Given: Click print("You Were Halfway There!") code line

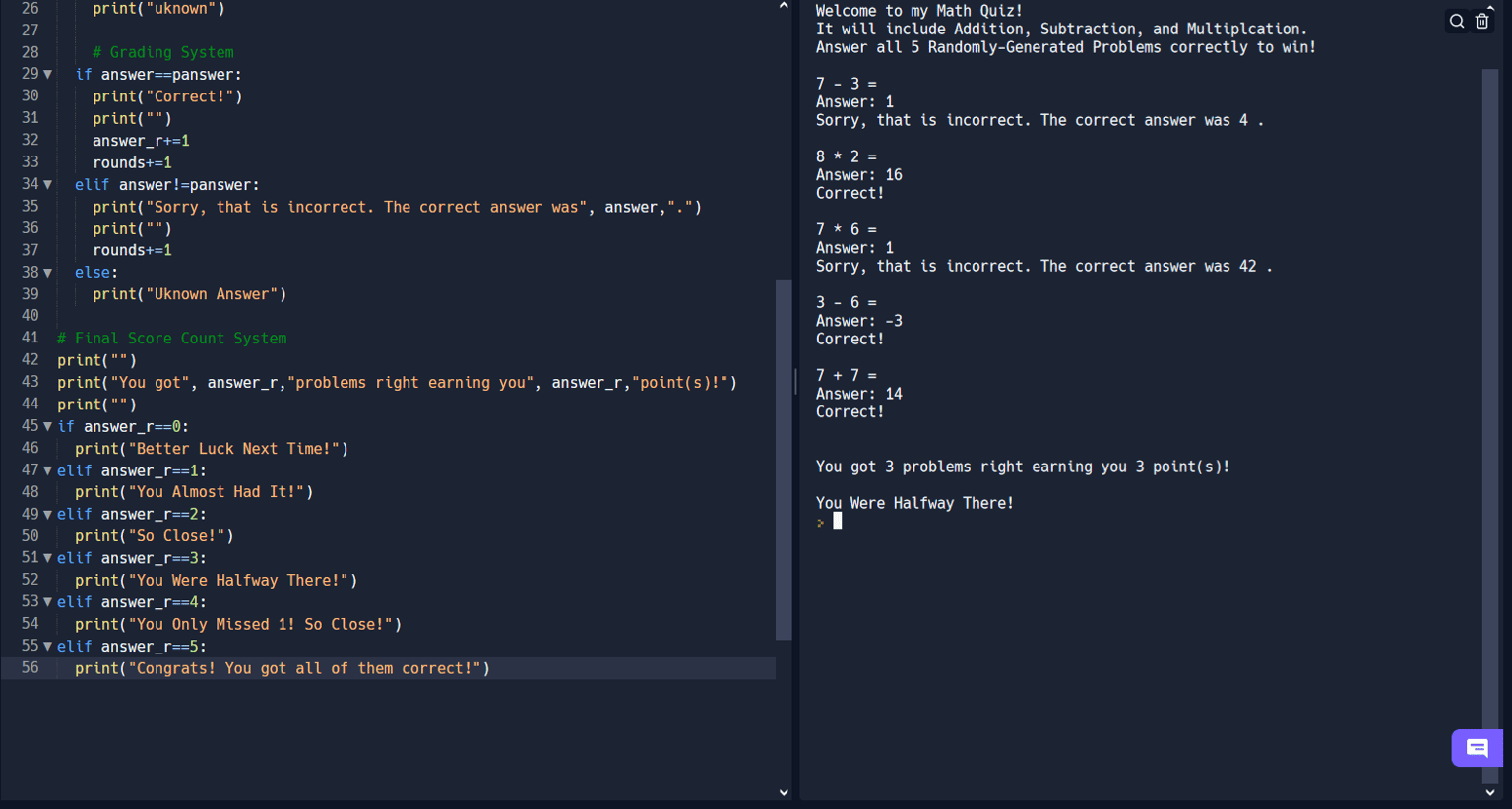Looking at the screenshot, I should (x=217, y=581).
